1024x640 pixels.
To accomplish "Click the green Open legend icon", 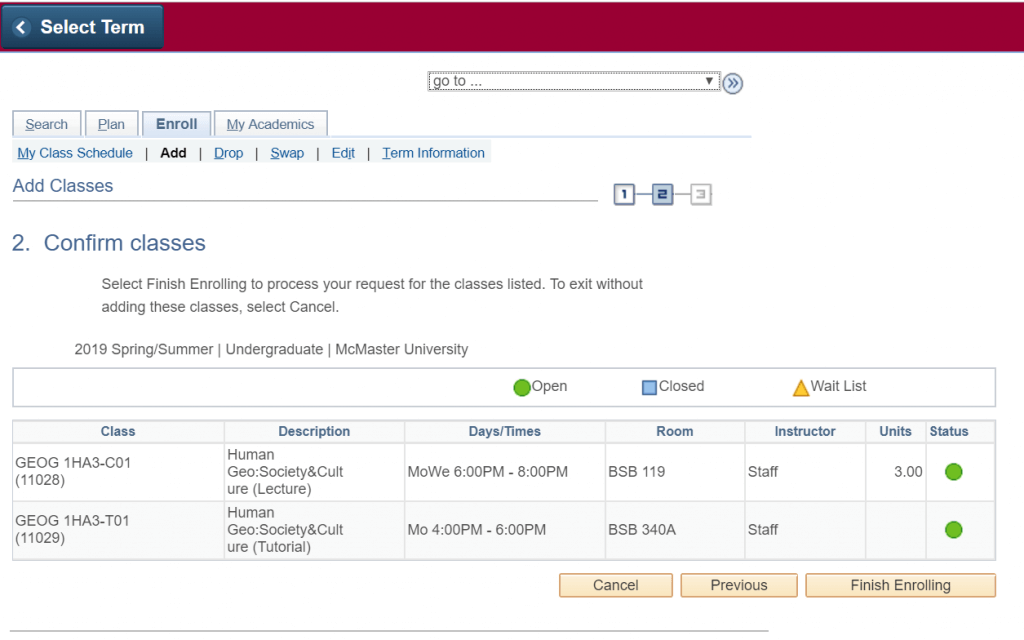I will point(521,388).
